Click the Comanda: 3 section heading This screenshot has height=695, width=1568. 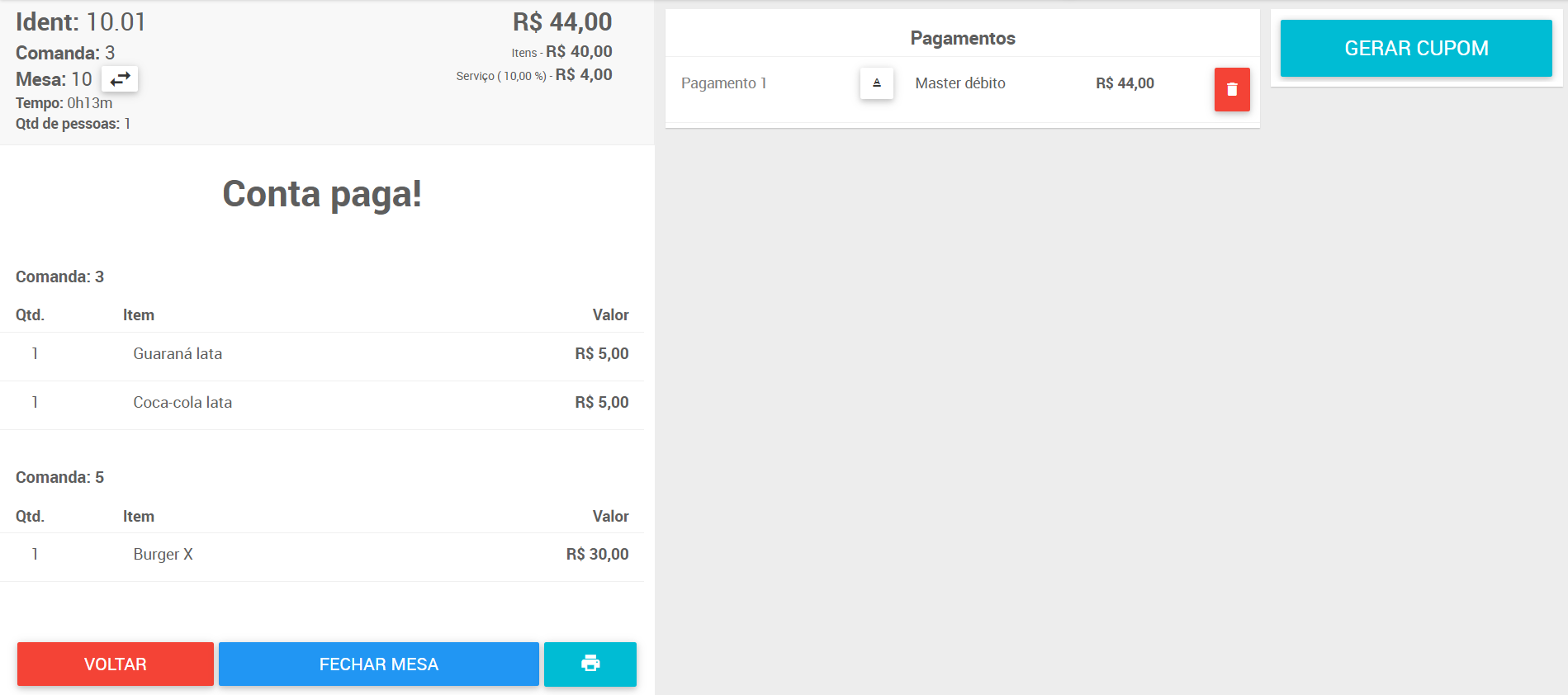[60, 277]
